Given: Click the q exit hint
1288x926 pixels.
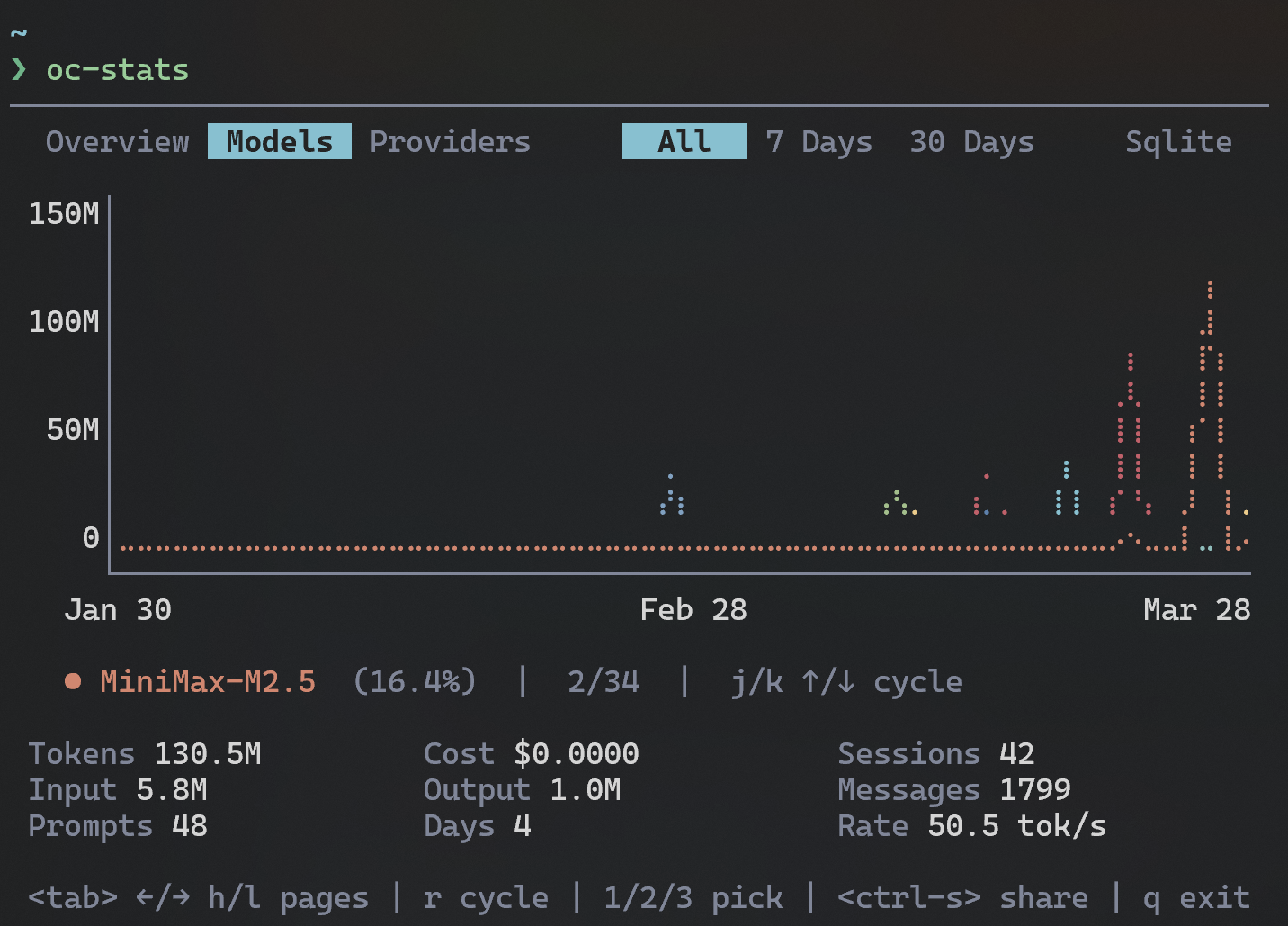Looking at the screenshot, I should click(1196, 898).
